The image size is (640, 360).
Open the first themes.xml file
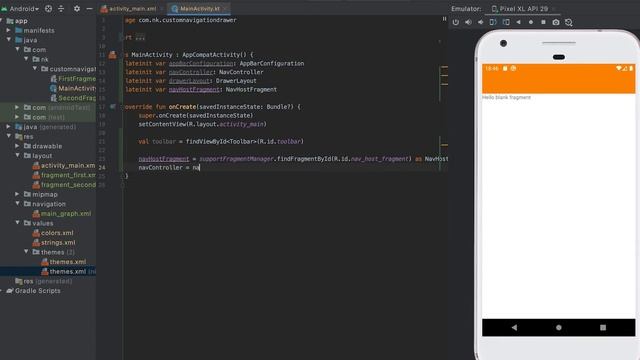tap(64, 262)
